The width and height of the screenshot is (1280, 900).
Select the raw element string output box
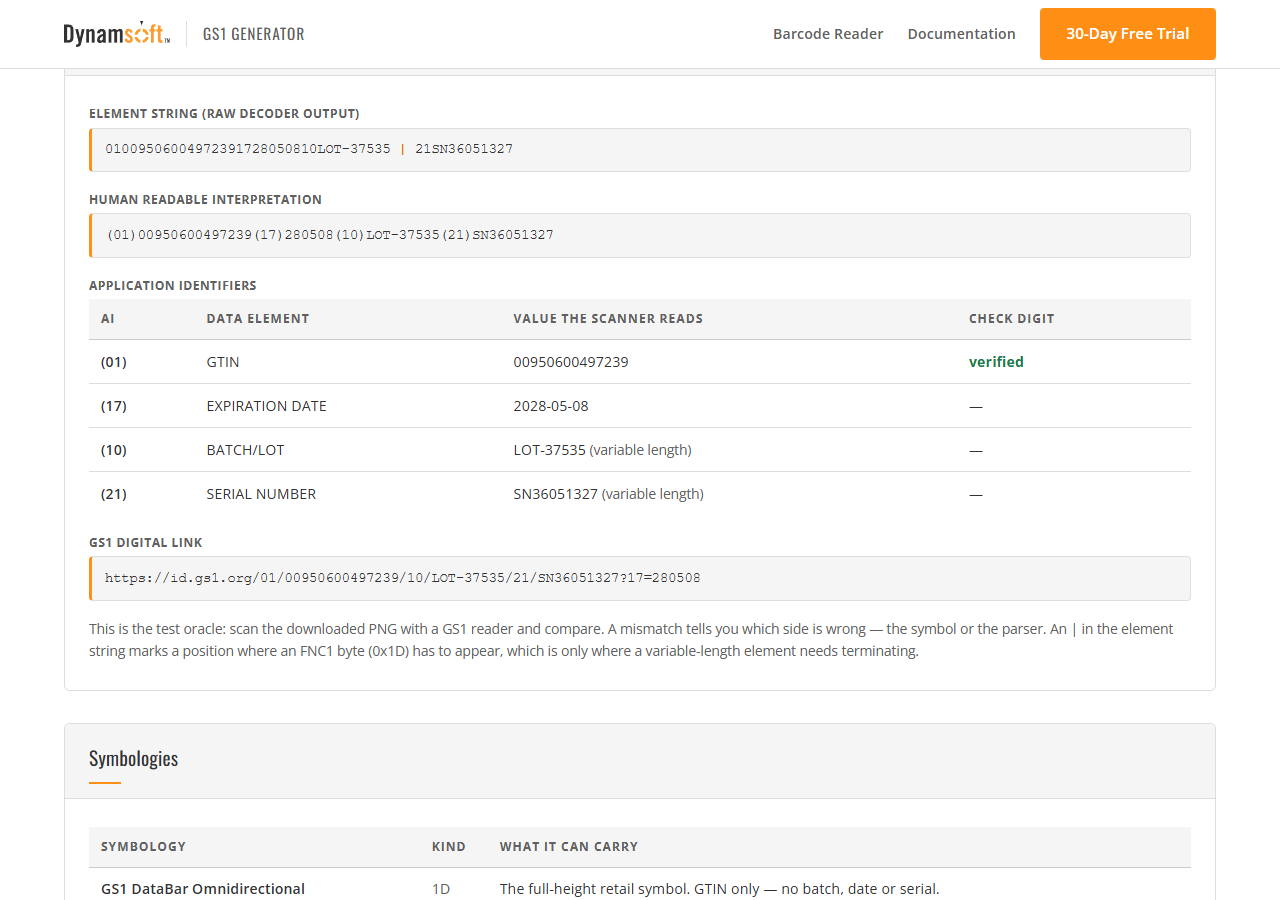[x=640, y=150]
